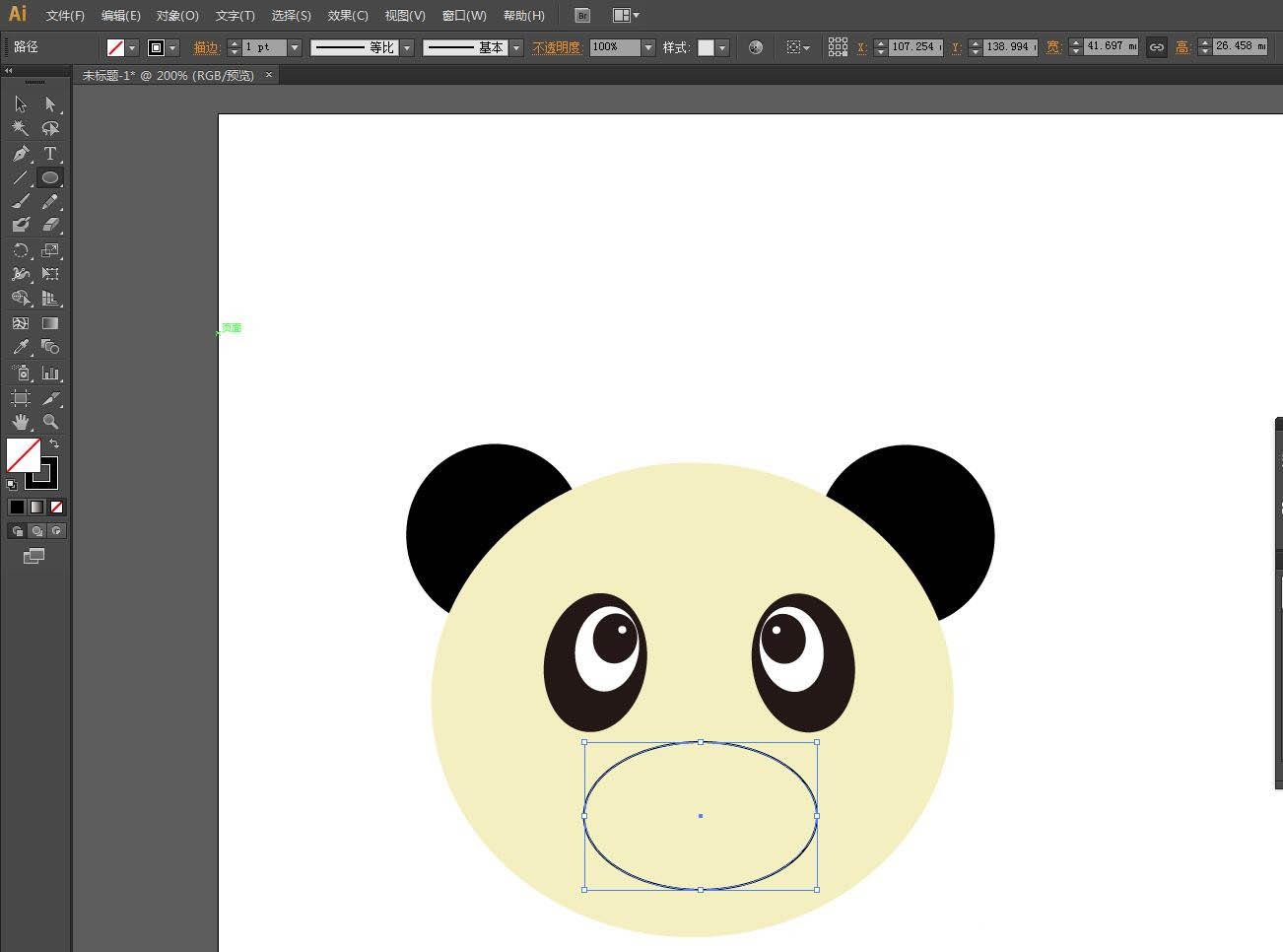This screenshot has height=952, width=1283.
Task: Select the Pen tool
Action: 21,154
